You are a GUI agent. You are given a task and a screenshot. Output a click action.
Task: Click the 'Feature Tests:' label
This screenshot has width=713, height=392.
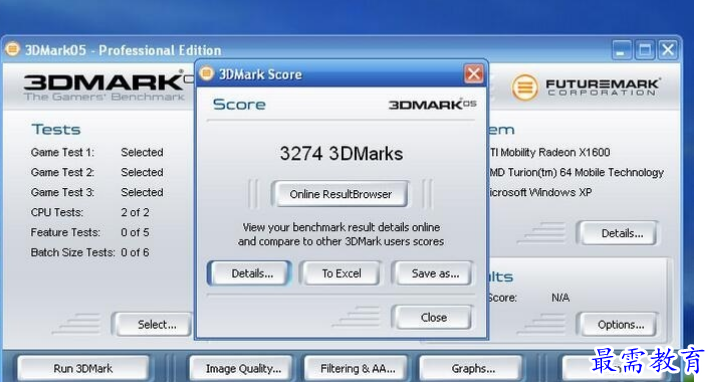pyautogui.click(x=65, y=232)
